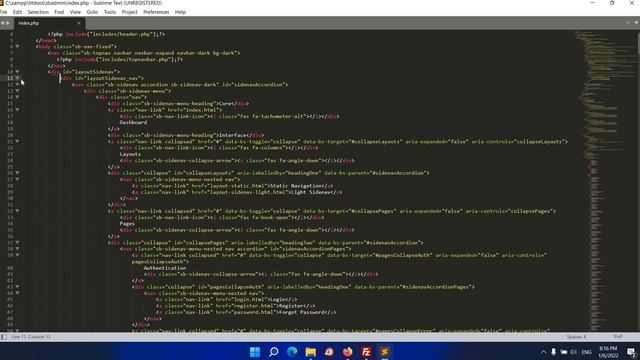Viewport: 640px width, 360px height.
Task: Click the previous tab arrow
Action: coord(2,23)
